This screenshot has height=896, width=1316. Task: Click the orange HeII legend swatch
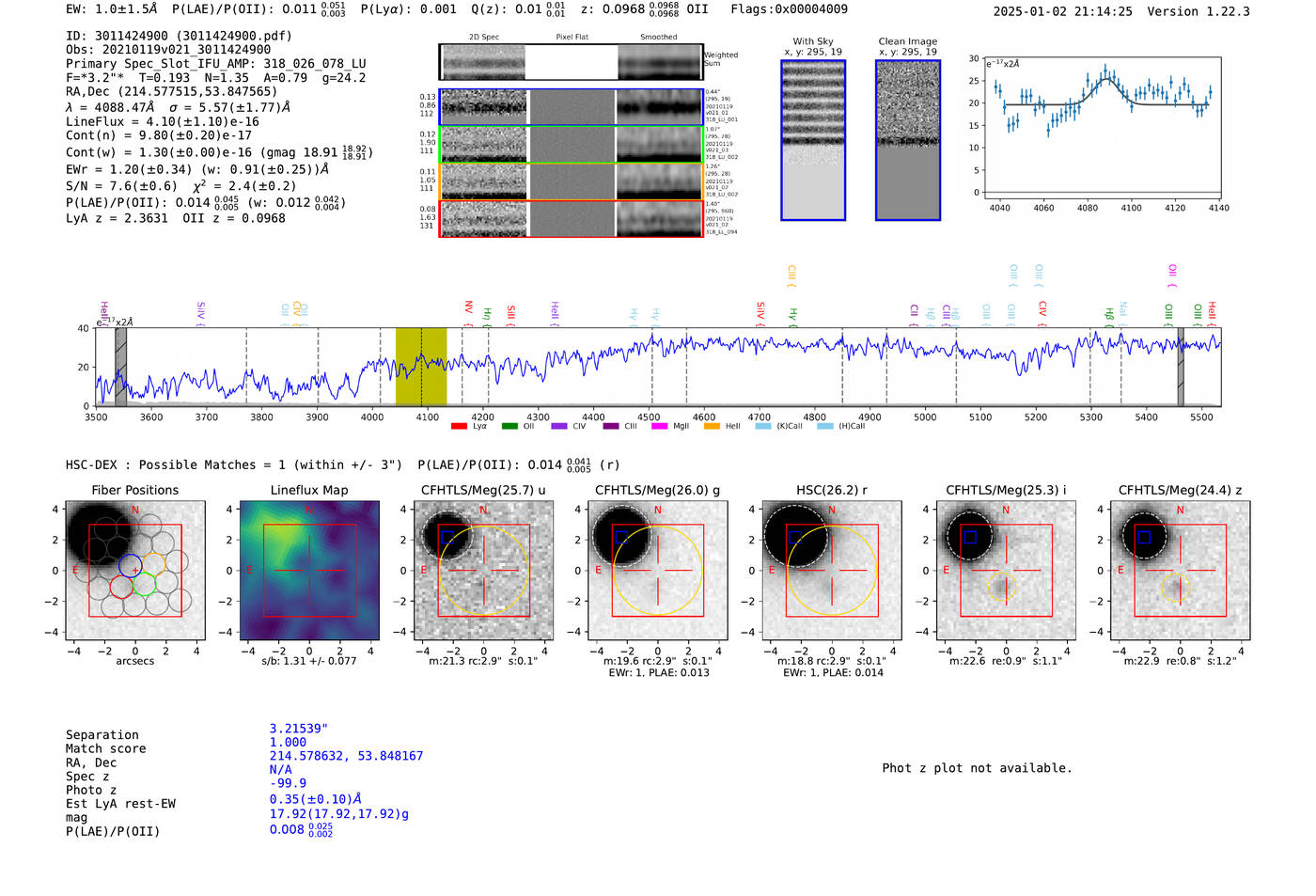click(x=712, y=426)
